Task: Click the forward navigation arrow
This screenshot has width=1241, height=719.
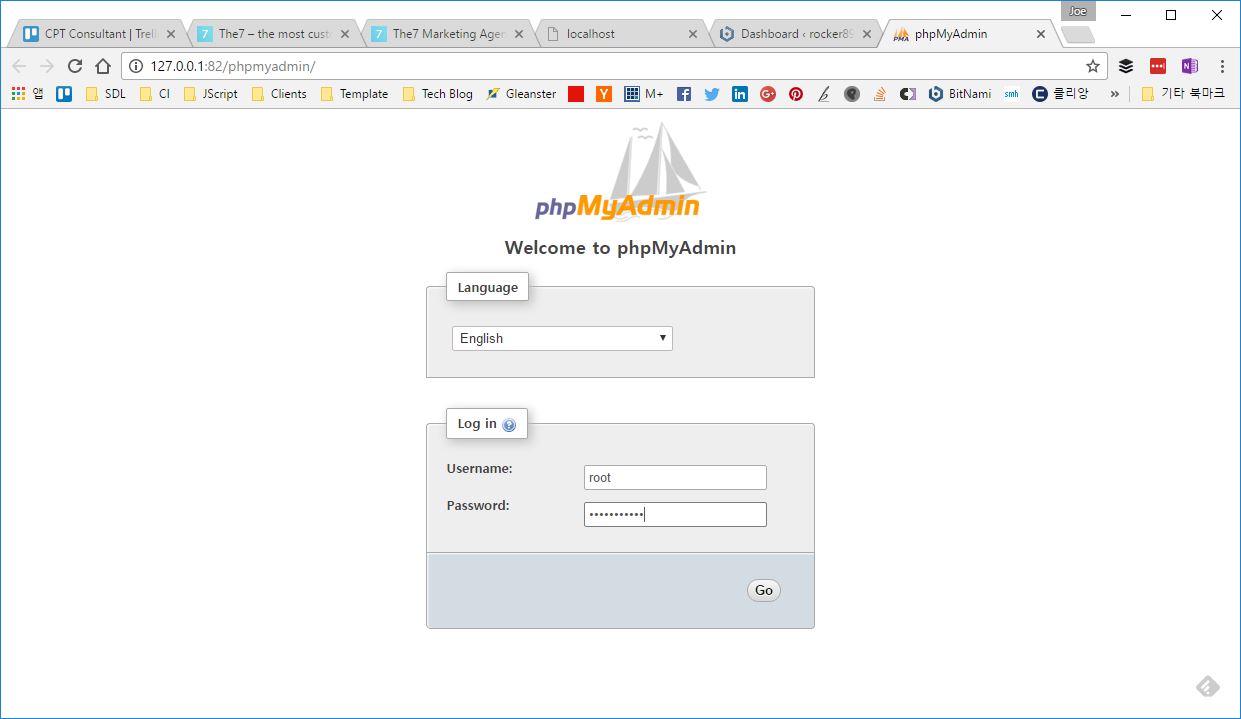Action: [46, 66]
